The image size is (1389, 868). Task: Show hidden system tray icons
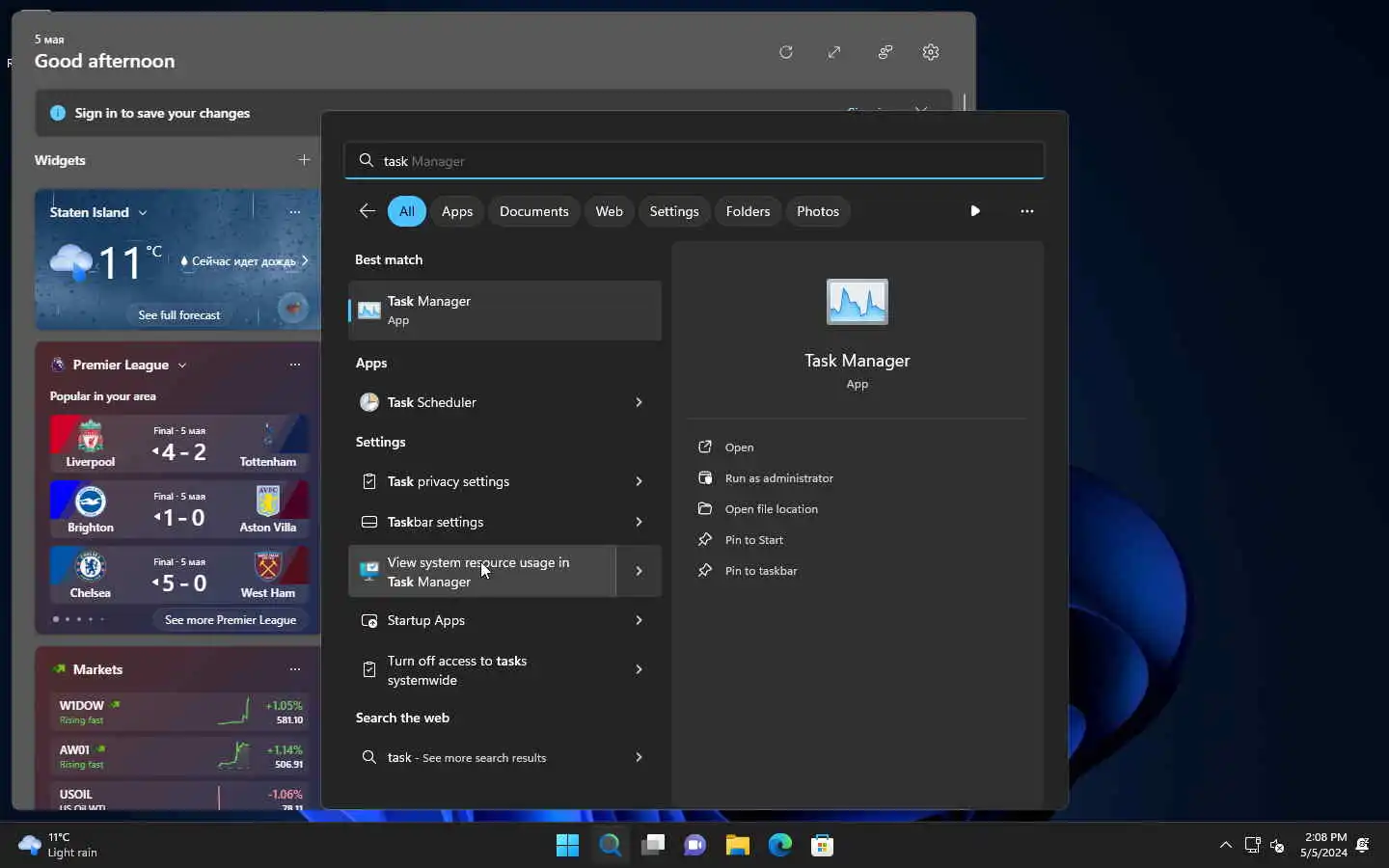point(1225,845)
